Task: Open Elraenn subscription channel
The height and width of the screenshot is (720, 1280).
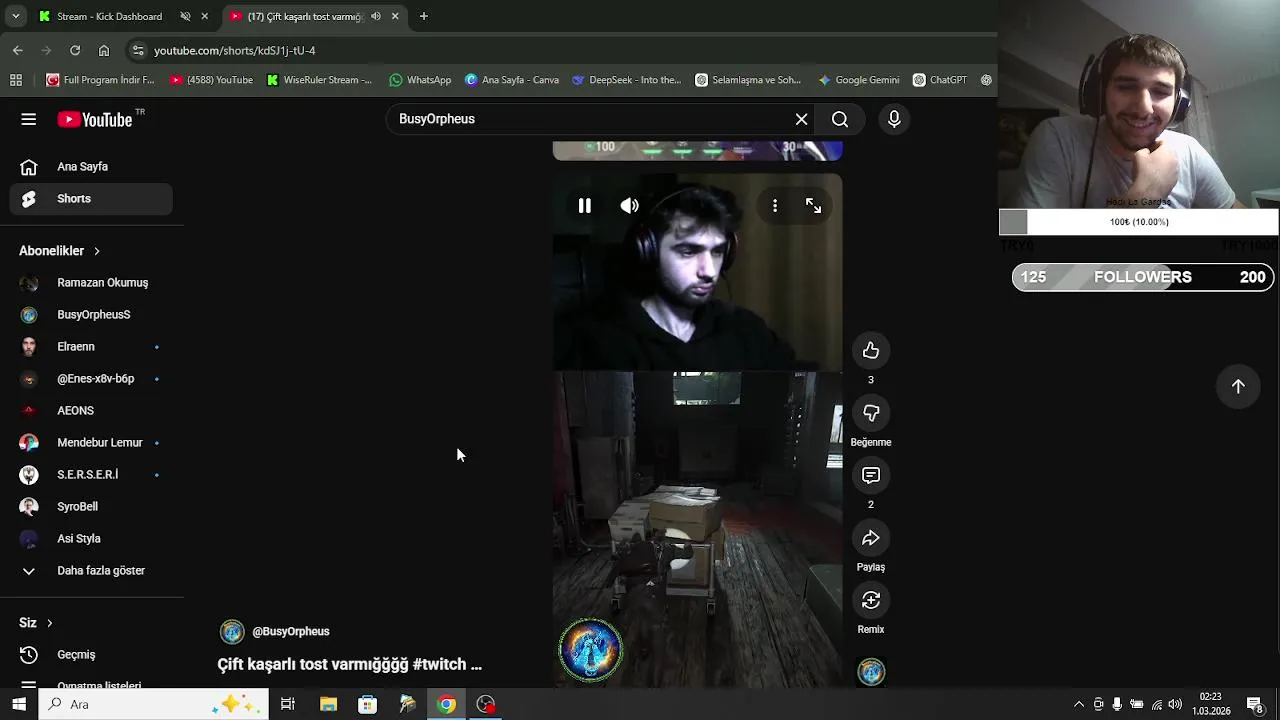Action: (x=92, y=347)
